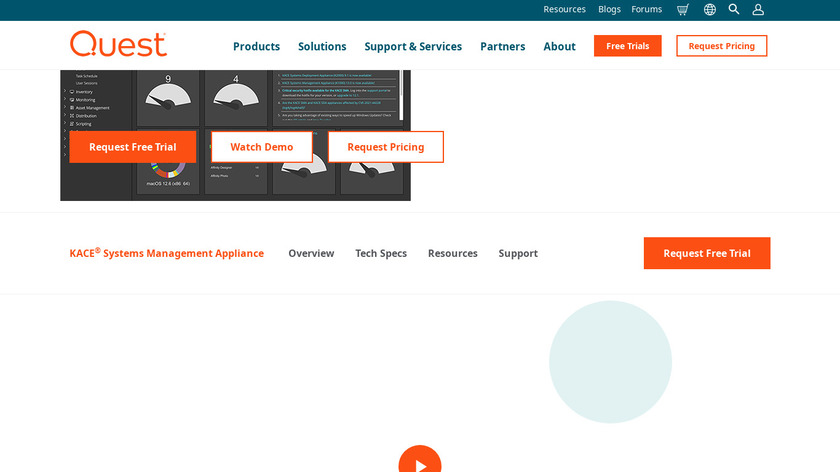Open the Support & Services menu
This screenshot has height=472, width=840.
pos(413,46)
